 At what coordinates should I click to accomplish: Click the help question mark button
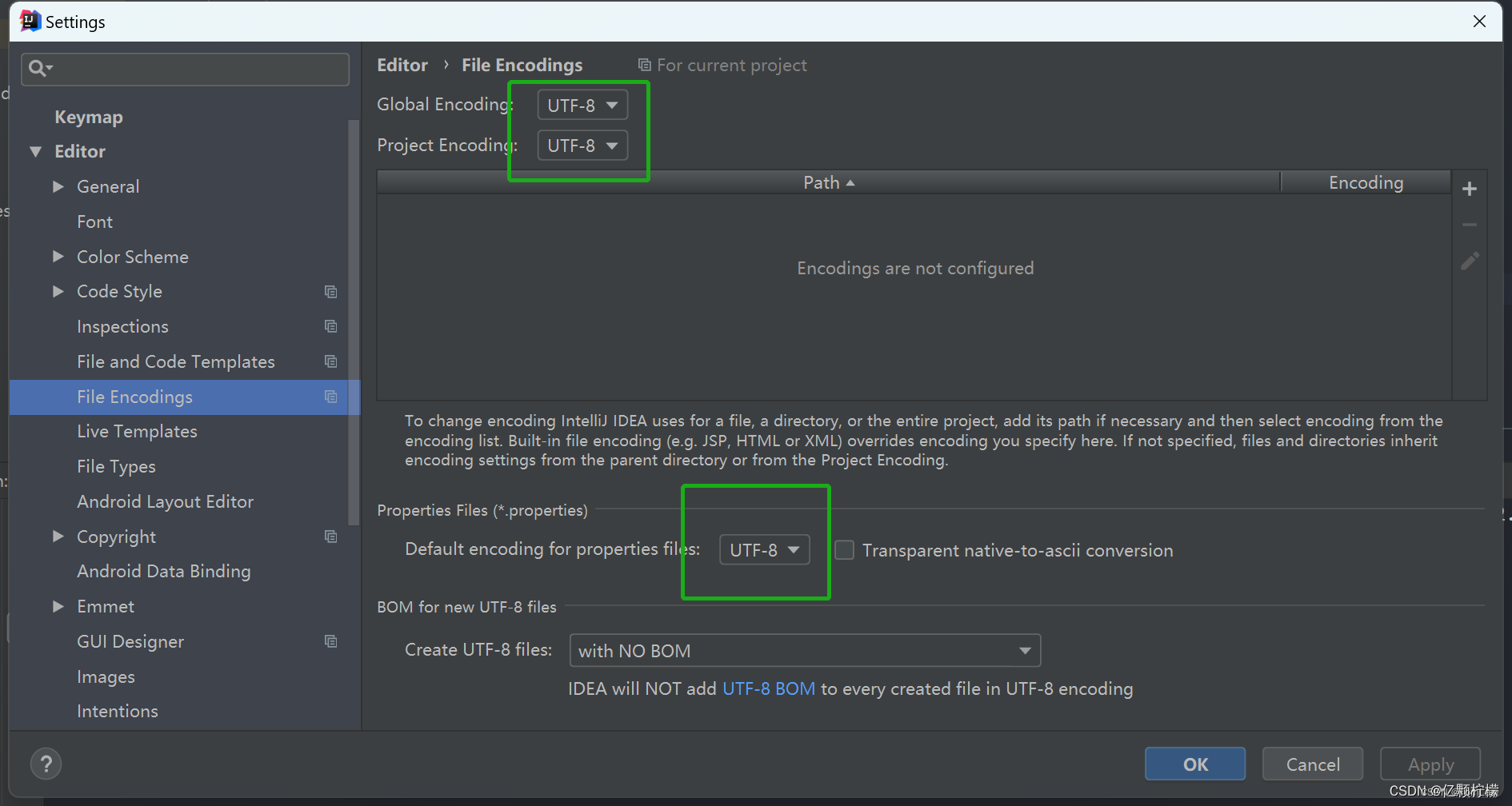click(46, 764)
